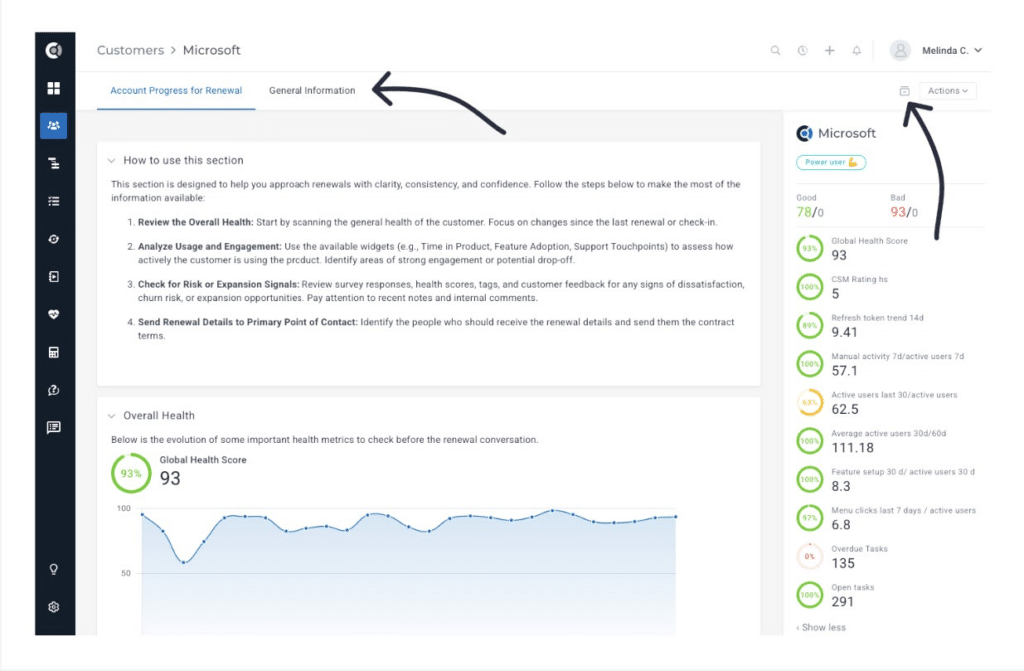Viewport: 1024px width, 671px height.
Task: Click the Global Health Score circular gauge
Action: (x=131, y=473)
